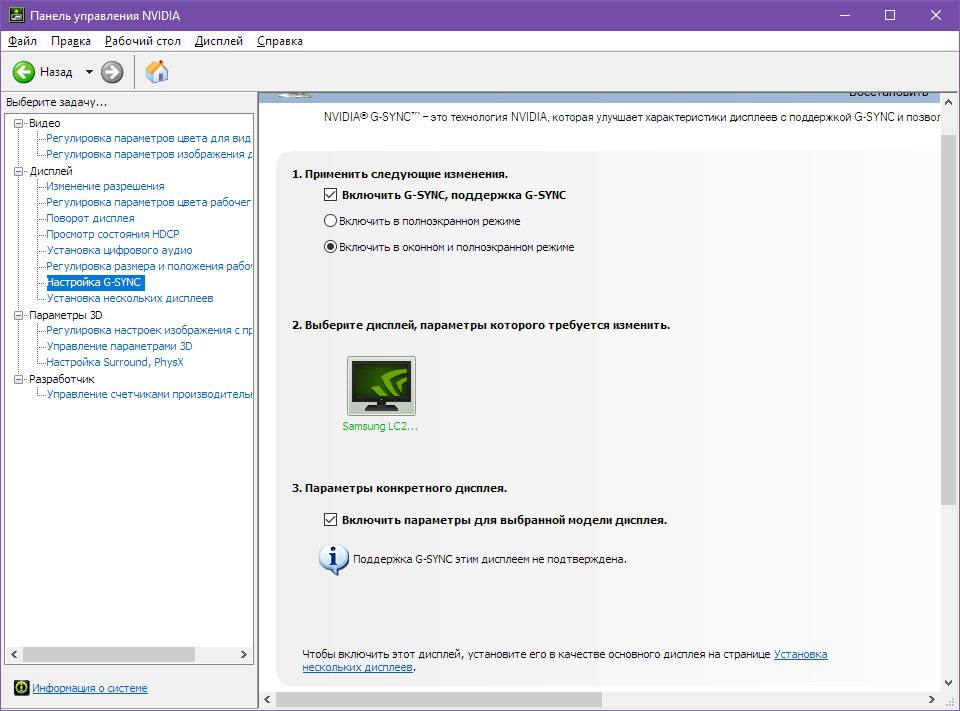Click the grey Forward arrow icon
960x711 pixels.
pyautogui.click(x=112, y=72)
